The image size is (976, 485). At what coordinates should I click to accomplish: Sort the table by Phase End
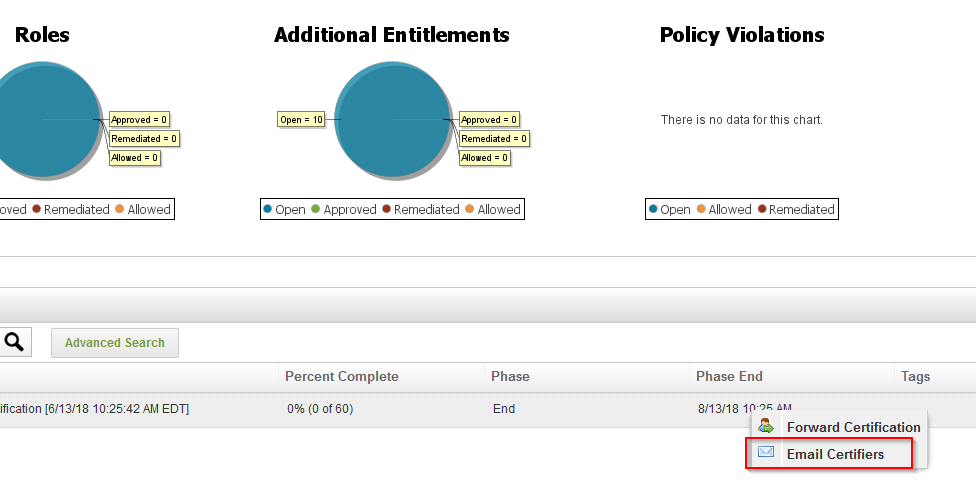point(729,377)
